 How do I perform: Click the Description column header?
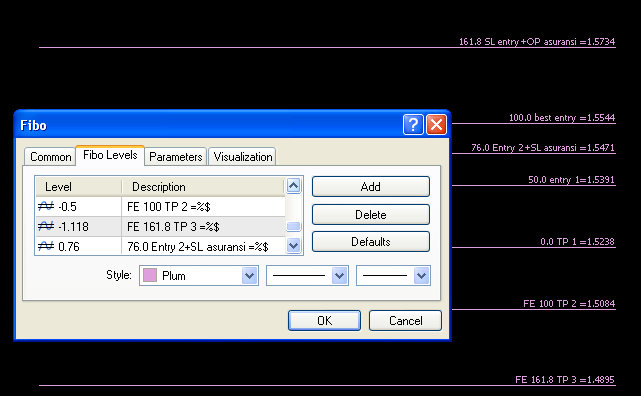[203, 187]
